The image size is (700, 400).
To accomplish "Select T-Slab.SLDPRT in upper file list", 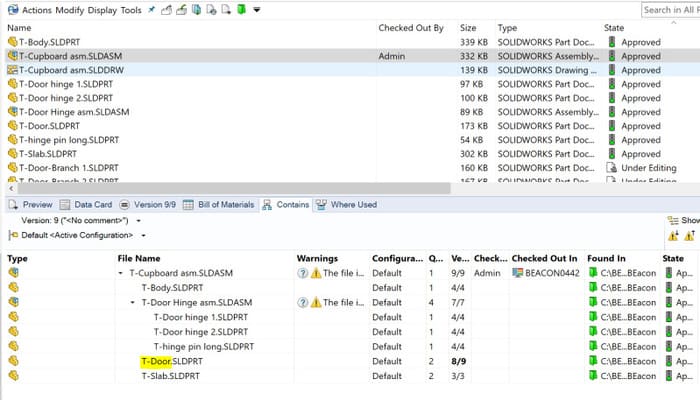I will (x=48, y=154).
